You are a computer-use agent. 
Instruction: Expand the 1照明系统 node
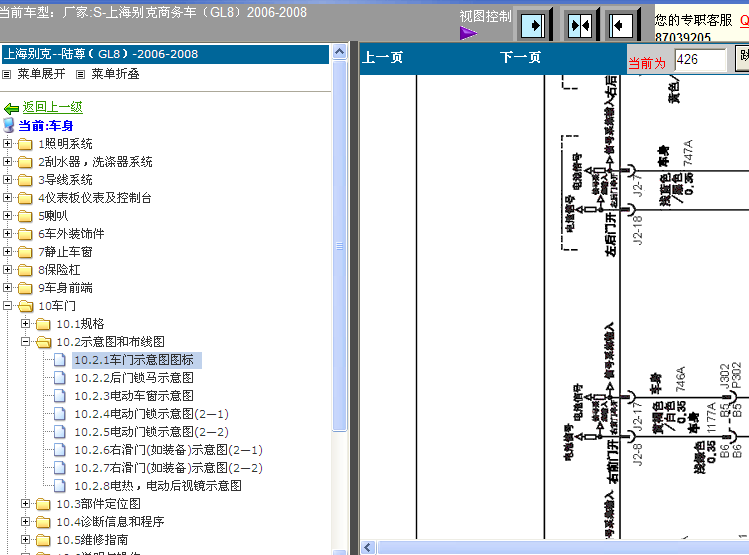[x=7, y=143]
